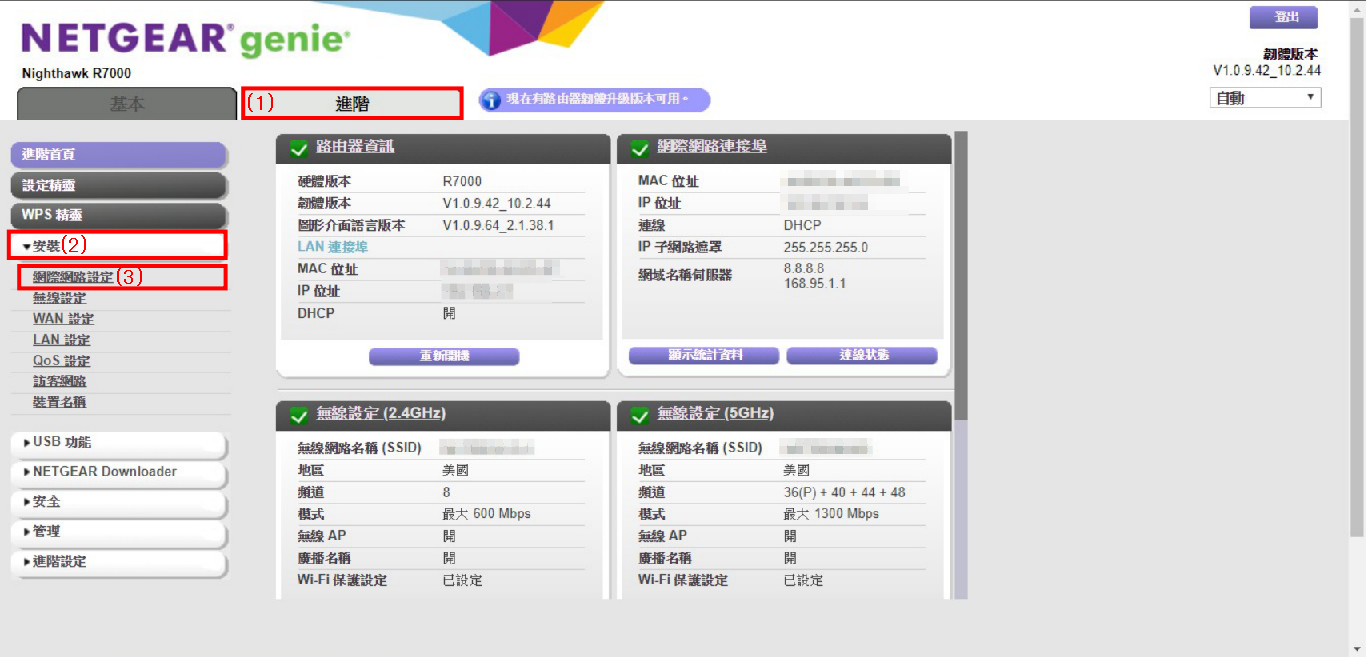Open the firmware upgrade available notice
This screenshot has height=657, width=1366.
coord(594,100)
